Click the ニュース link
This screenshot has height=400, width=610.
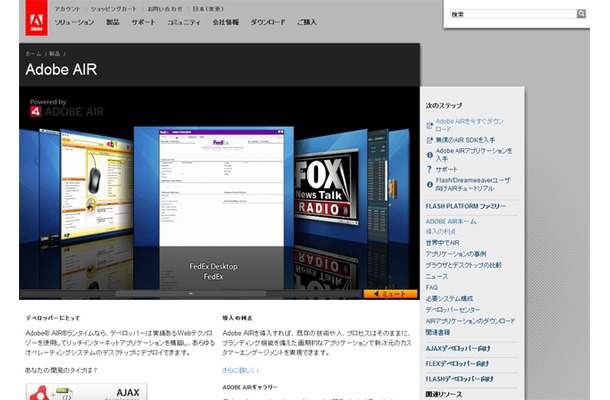click(436, 277)
